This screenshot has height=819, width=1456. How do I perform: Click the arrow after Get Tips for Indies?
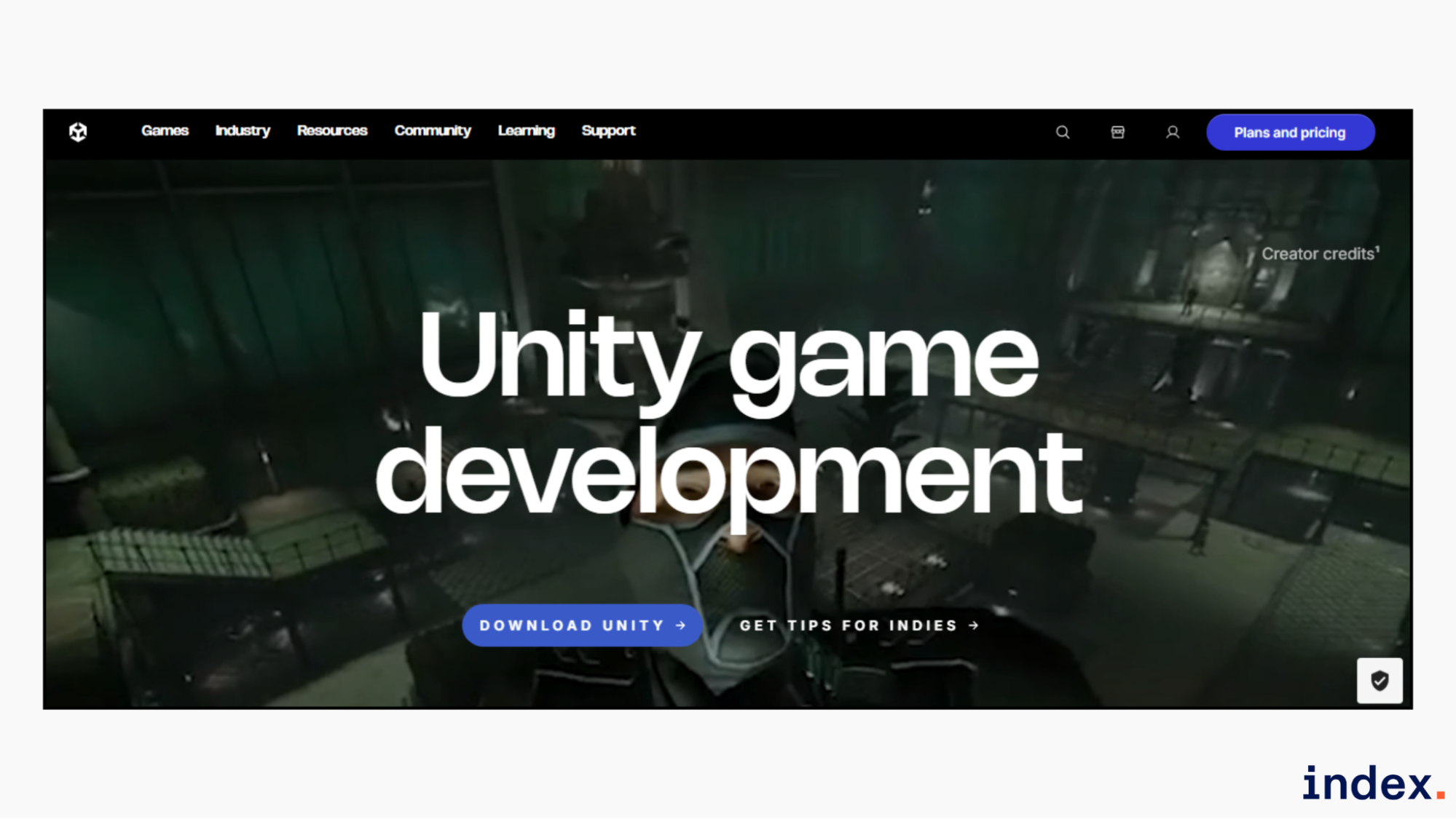[974, 625]
